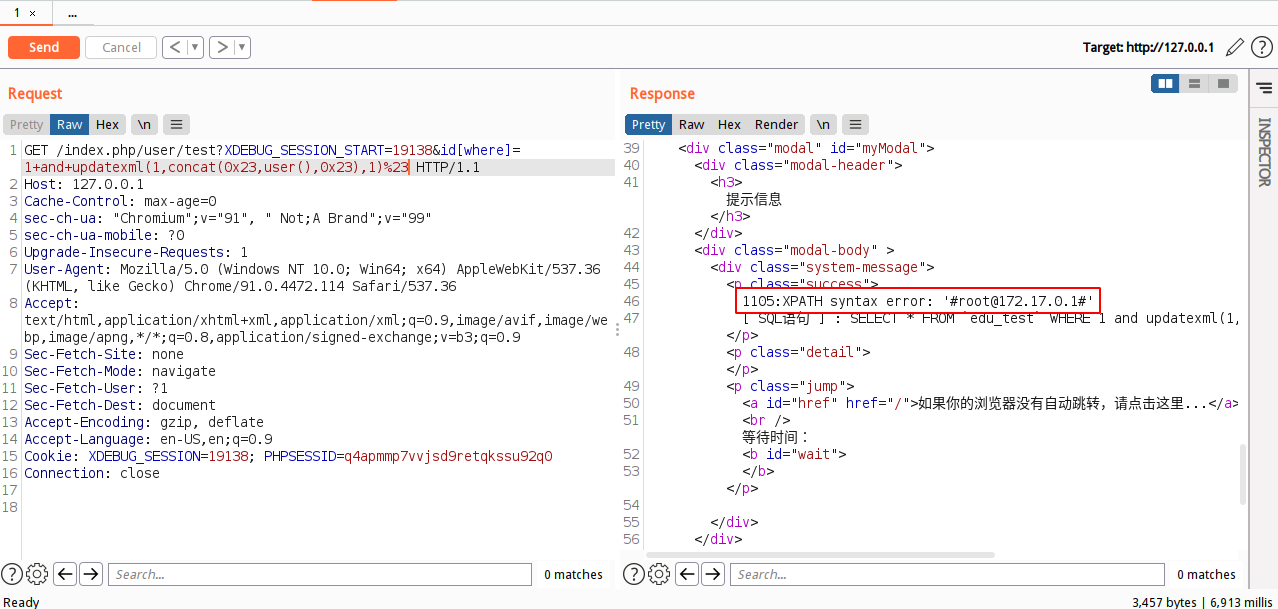1278x609 pixels.
Task: Click the Request '0 matches' label
Action: [x=573, y=574]
